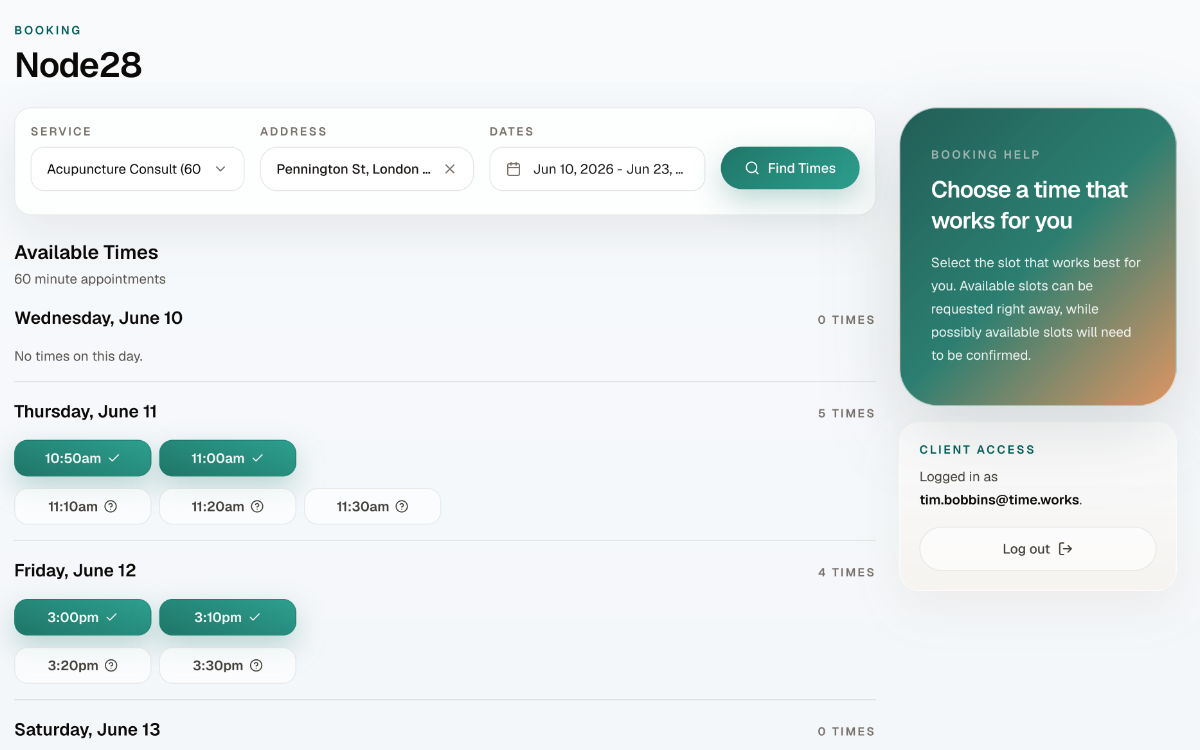Image resolution: width=1200 pixels, height=750 pixels.
Task: Request the 3:20pm possibly available slot
Action: (83, 665)
